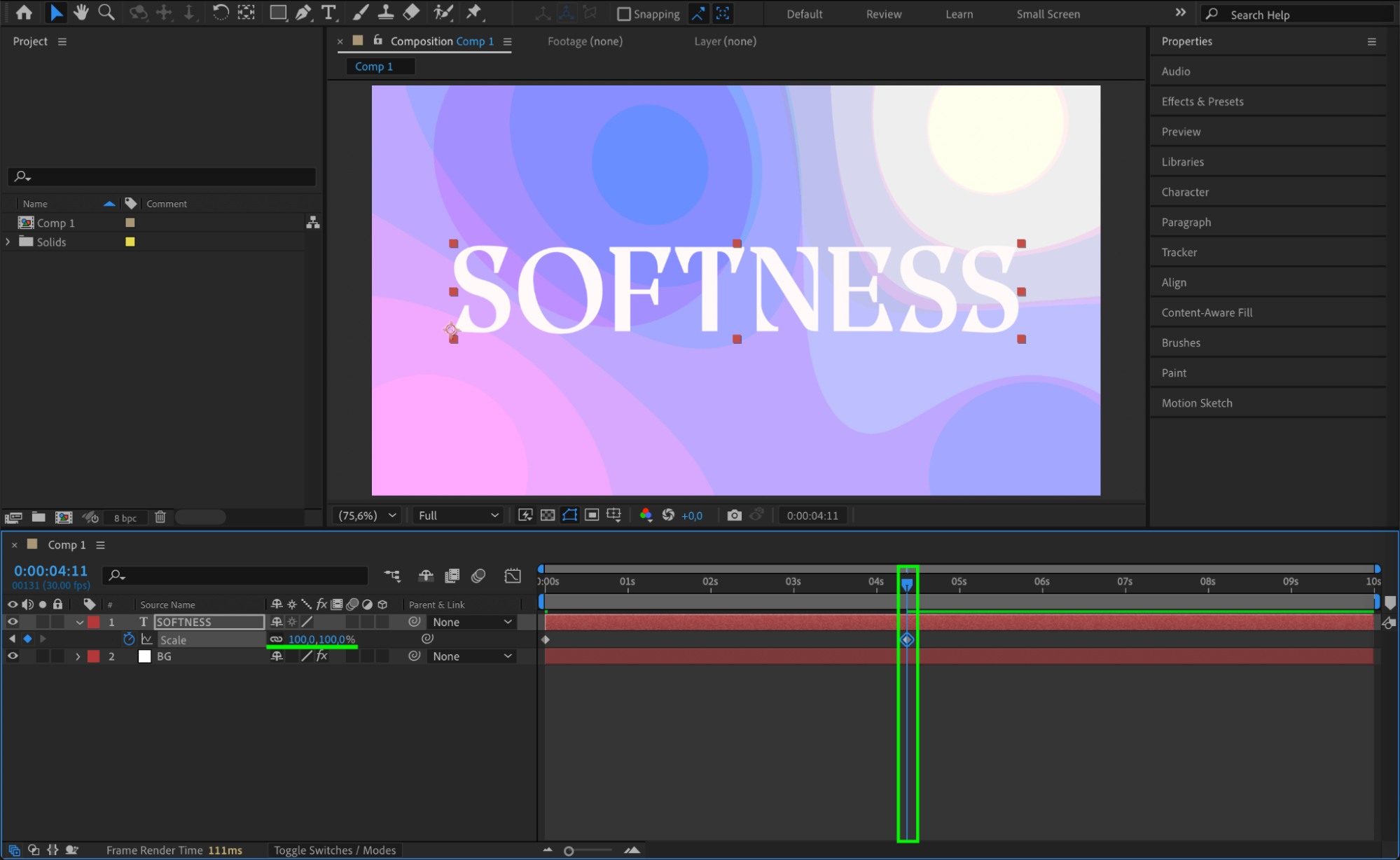Switch to the Review workspace
The width and height of the screenshot is (1400, 860).
pos(883,14)
